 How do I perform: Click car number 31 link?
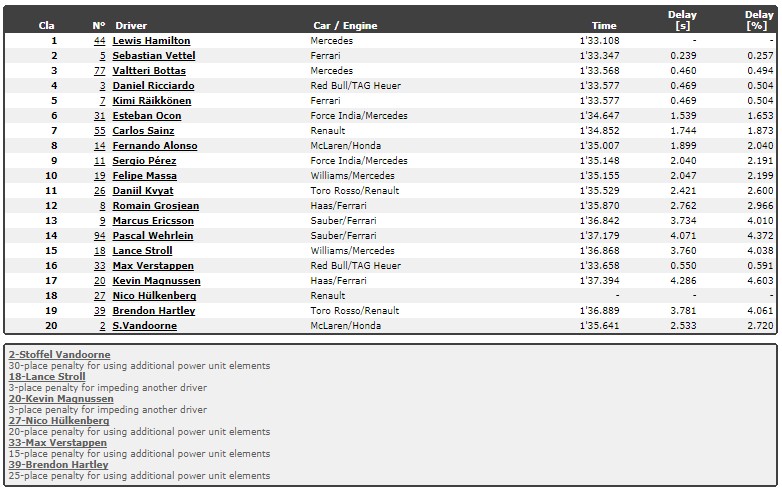click(x=100, y=116)
